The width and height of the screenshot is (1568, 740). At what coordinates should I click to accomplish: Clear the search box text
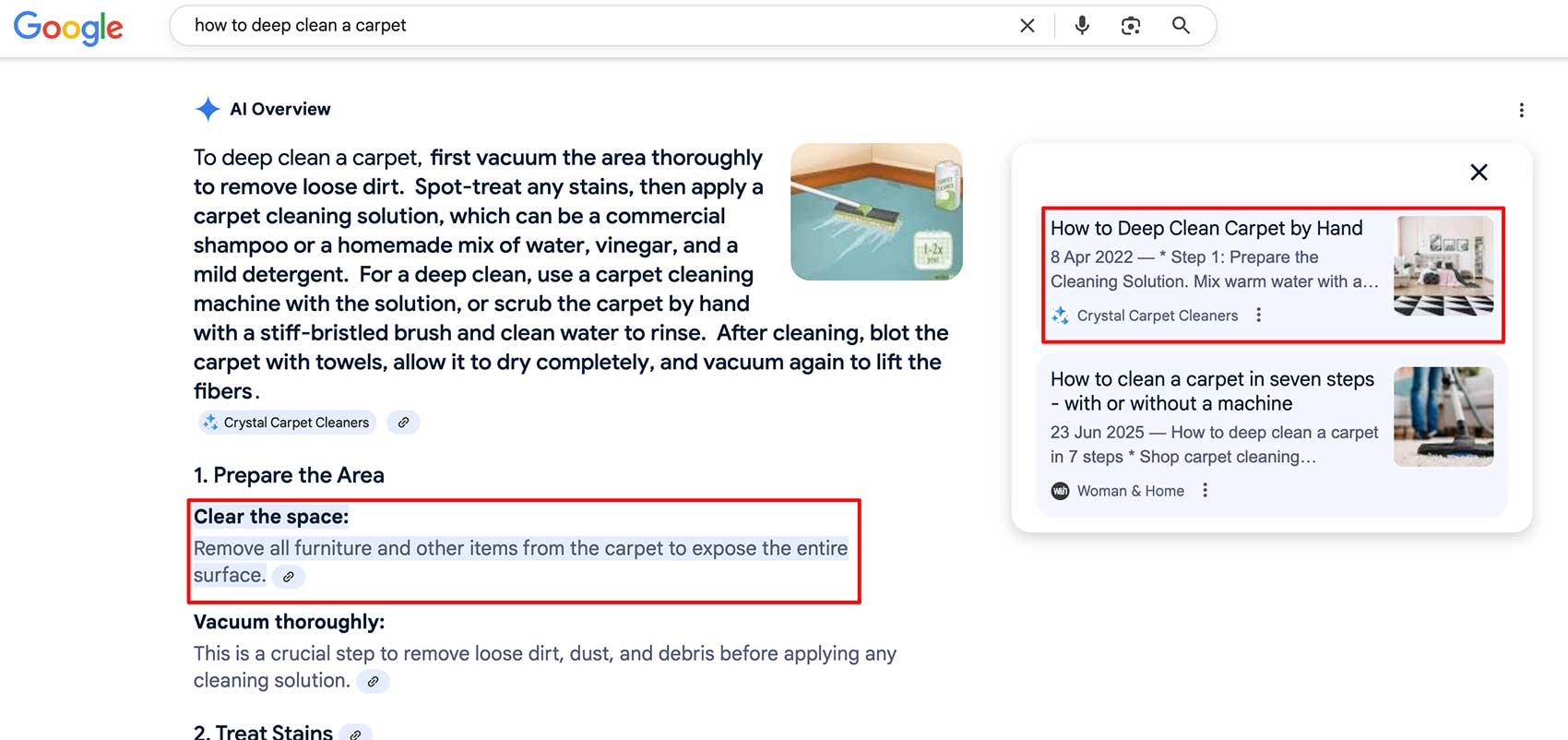coord(1027,26)
